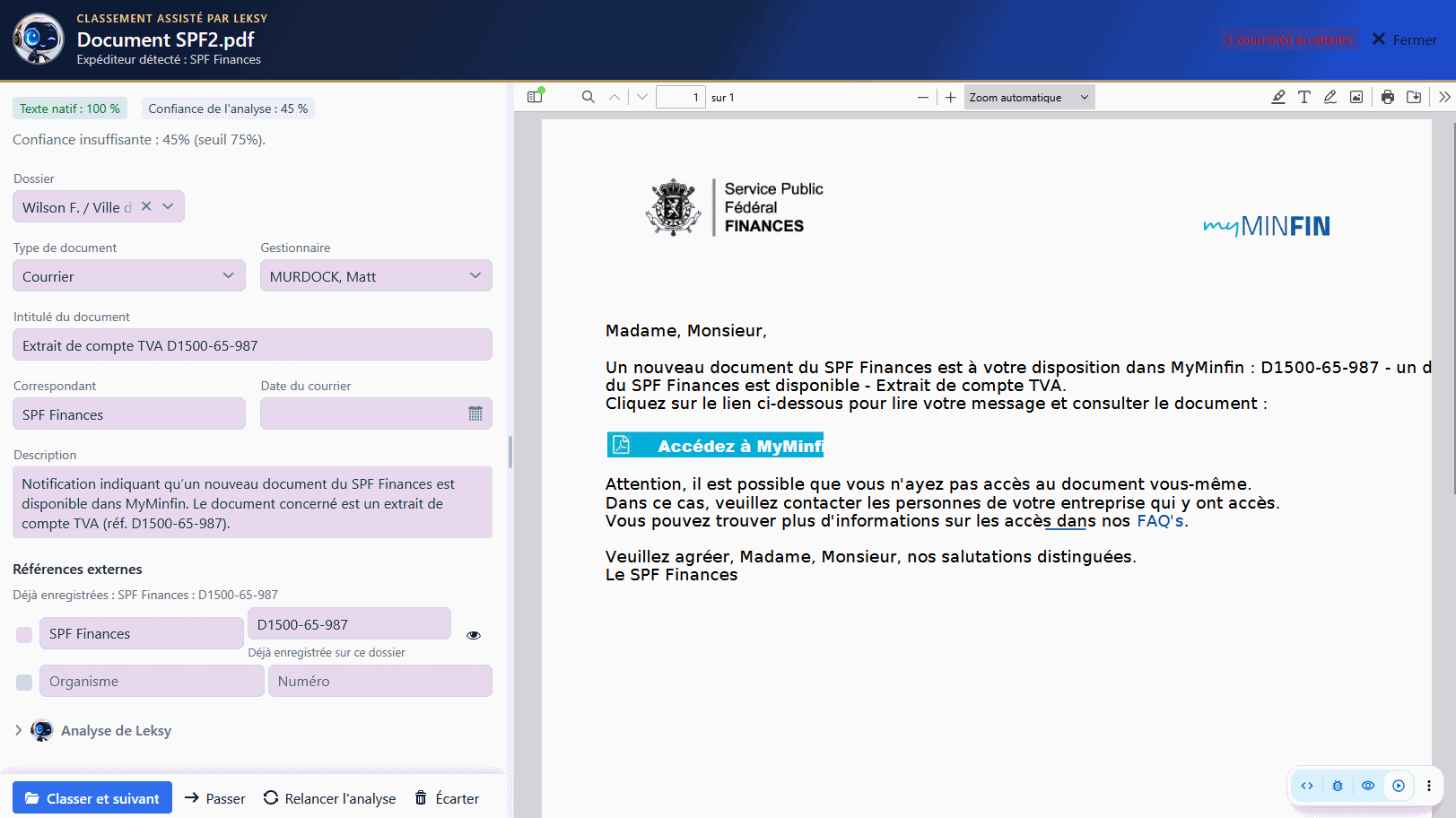1456x818 pixels.
Task: Toggle the eye next to D1500-65-987
Action: tap(474, 635)
